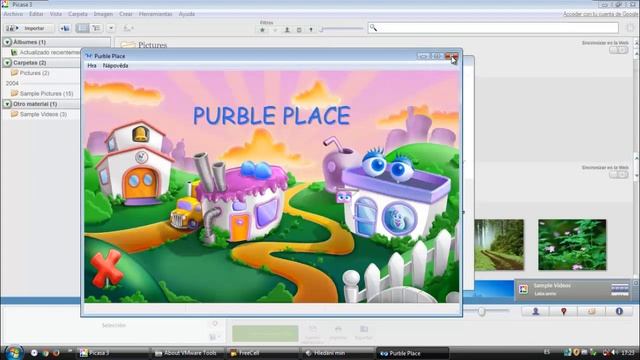
Task: Switch to Purble Place taskbar button
Action: click(413, 353)
